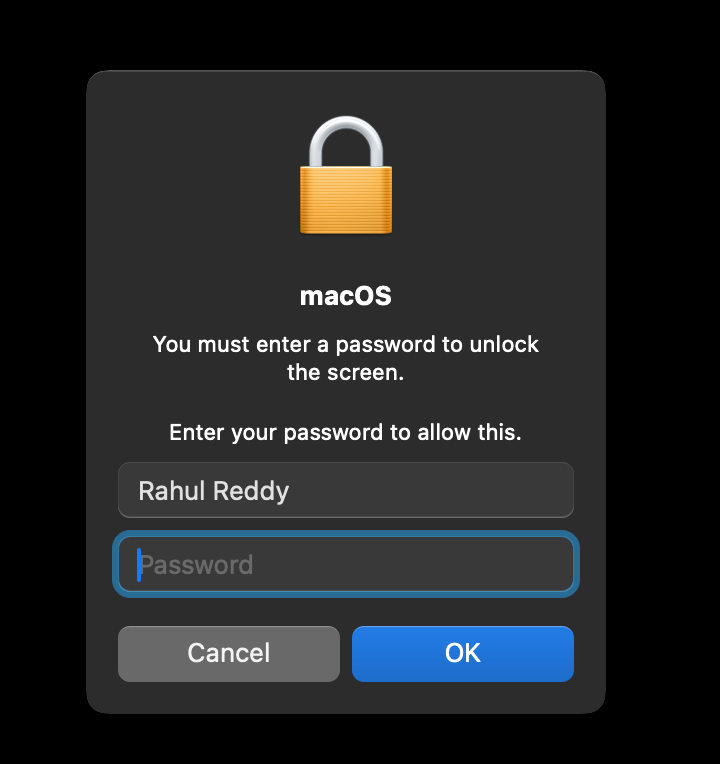Click the 'unlock the screen' message line
Image resolution: width=720 pixels, height=764 pixels.
point(345,373)
